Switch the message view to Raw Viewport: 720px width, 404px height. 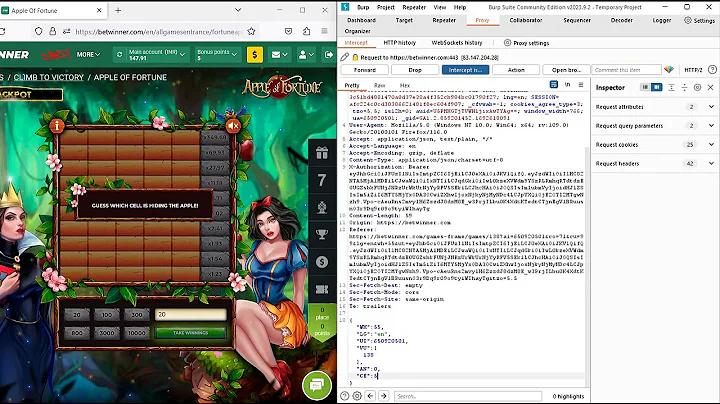[379, 85]
